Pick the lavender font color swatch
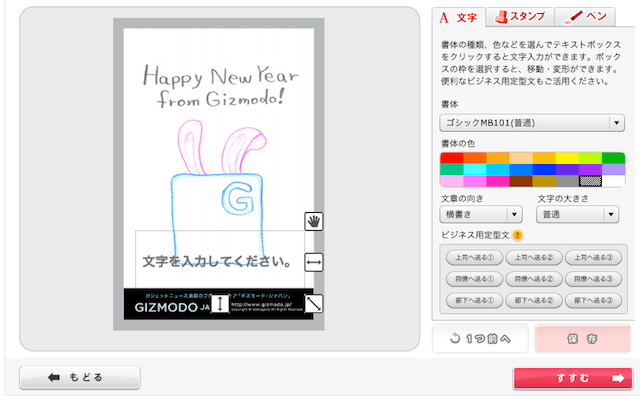Viewport: 640px width, 400px height. [x=613, y=169]
